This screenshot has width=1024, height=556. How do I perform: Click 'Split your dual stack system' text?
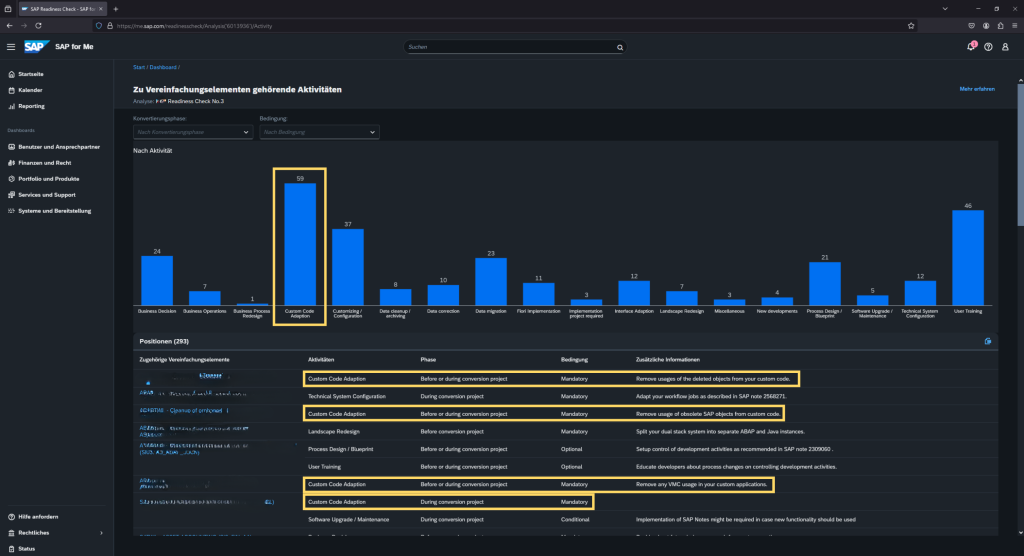720,432
